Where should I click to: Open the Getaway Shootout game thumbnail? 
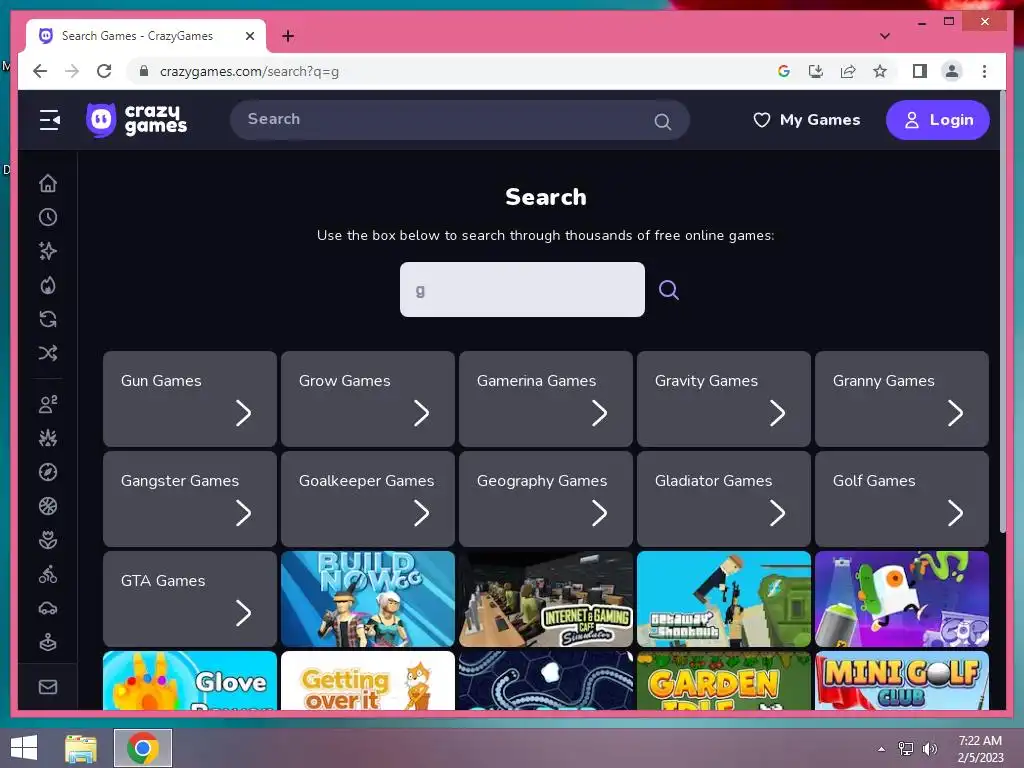(x=724, y=599)
